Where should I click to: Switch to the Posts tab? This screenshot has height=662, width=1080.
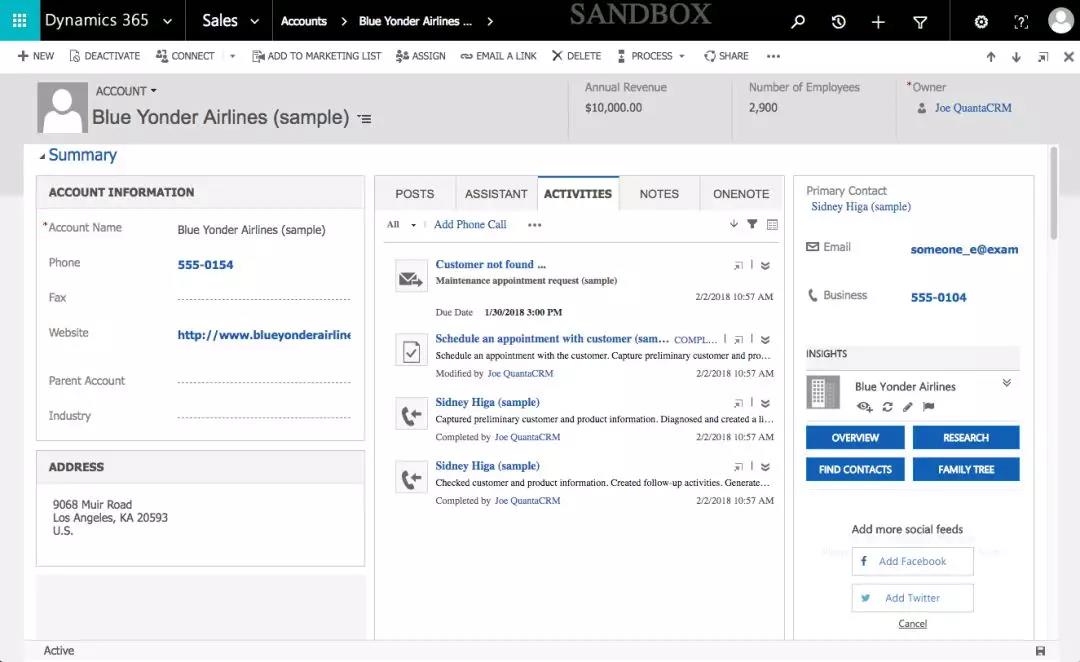[x=414, y=194]
